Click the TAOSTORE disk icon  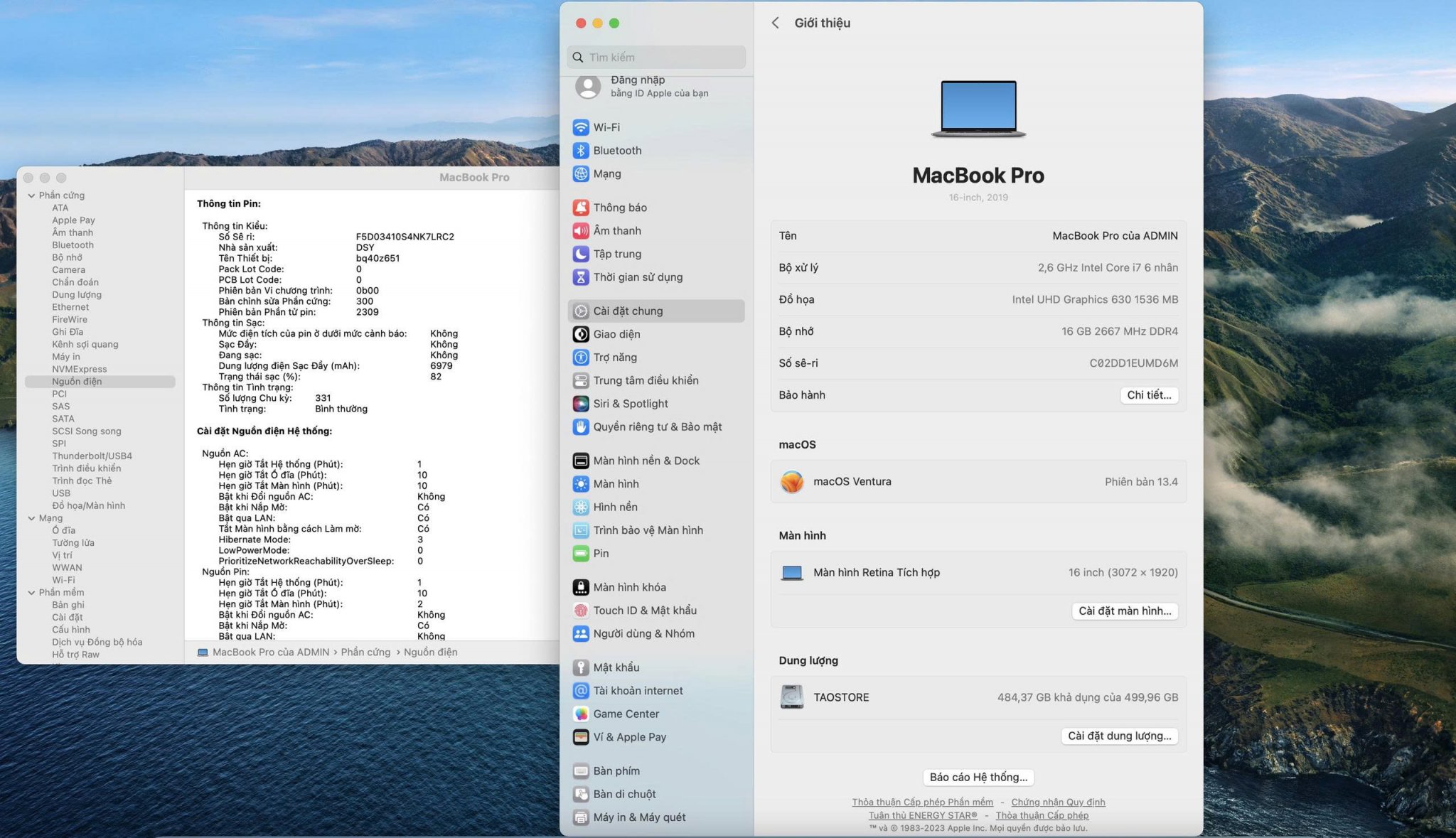pyautogui.click(x=791, y=697)
